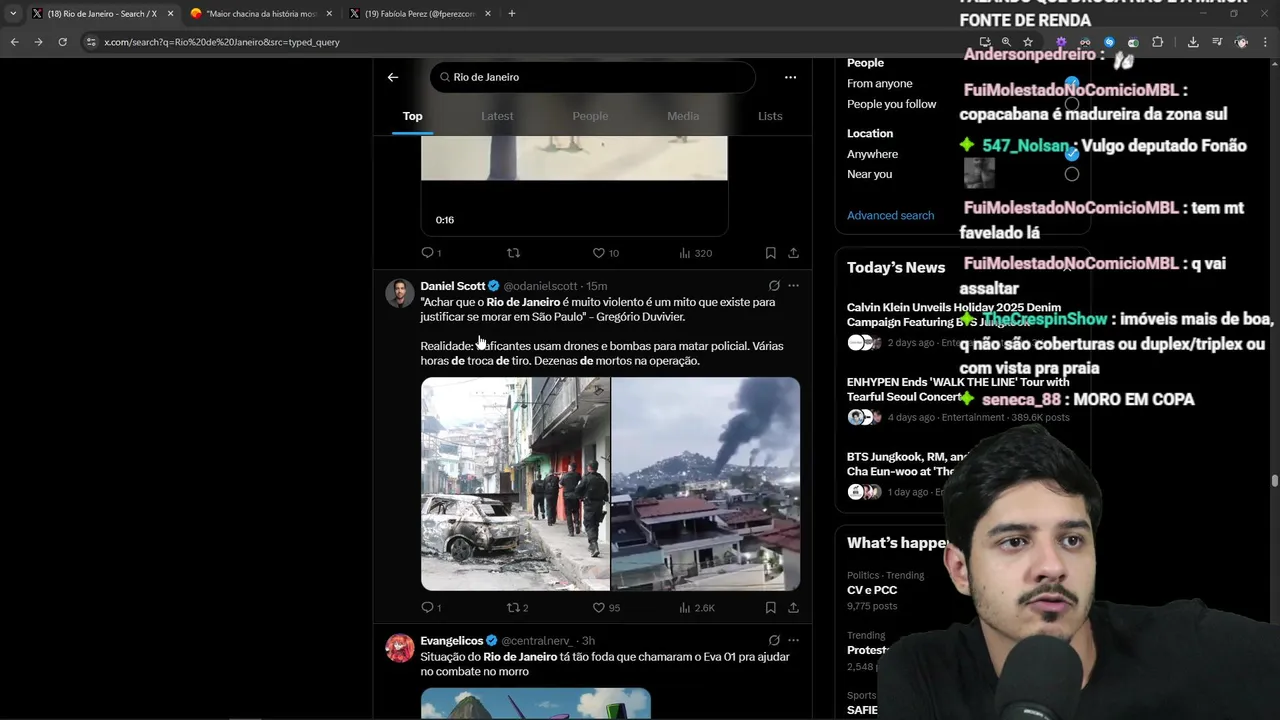Switch to Fabíola Perez browser tab

tap(418, 14)
